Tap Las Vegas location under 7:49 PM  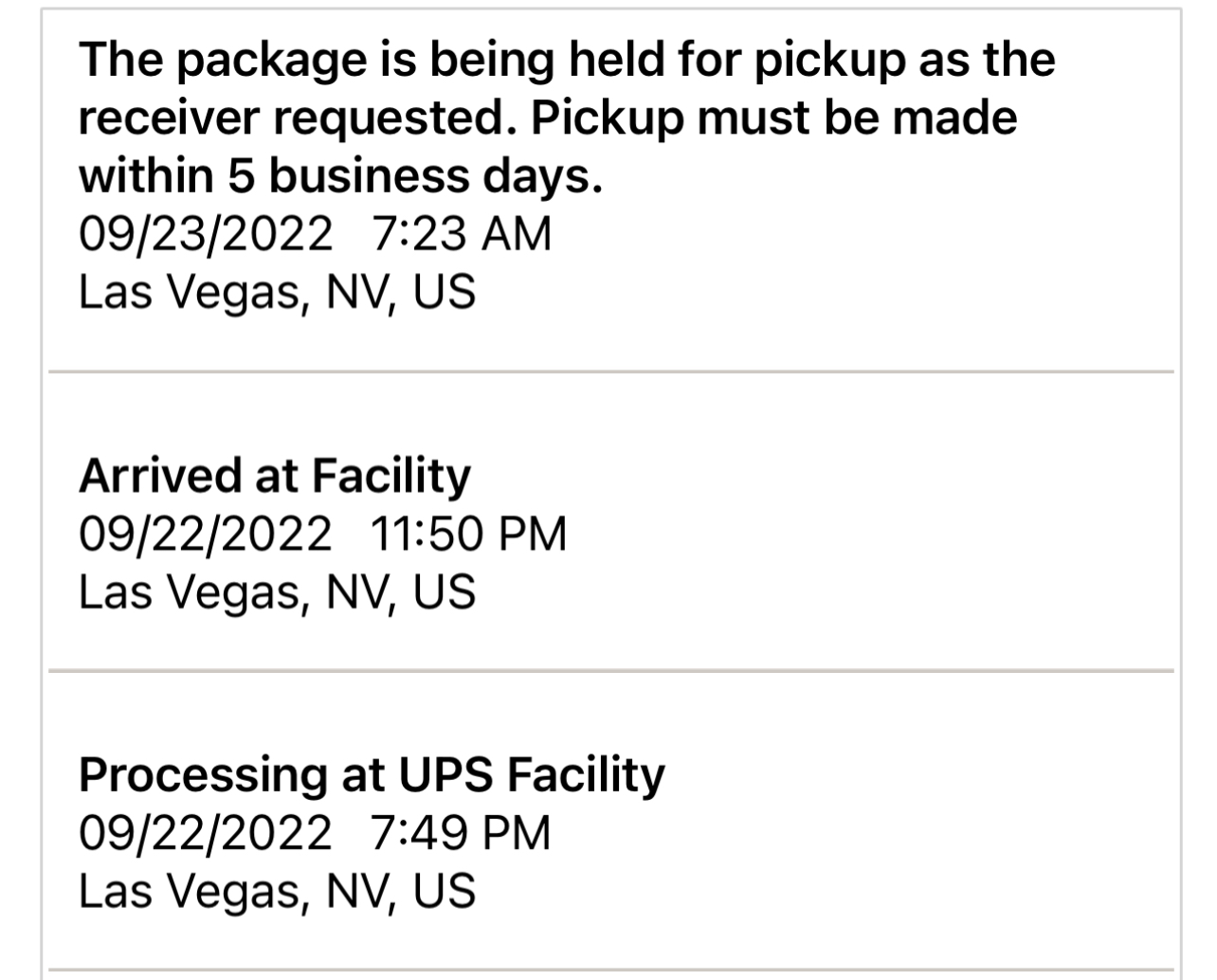pos(277,892)
